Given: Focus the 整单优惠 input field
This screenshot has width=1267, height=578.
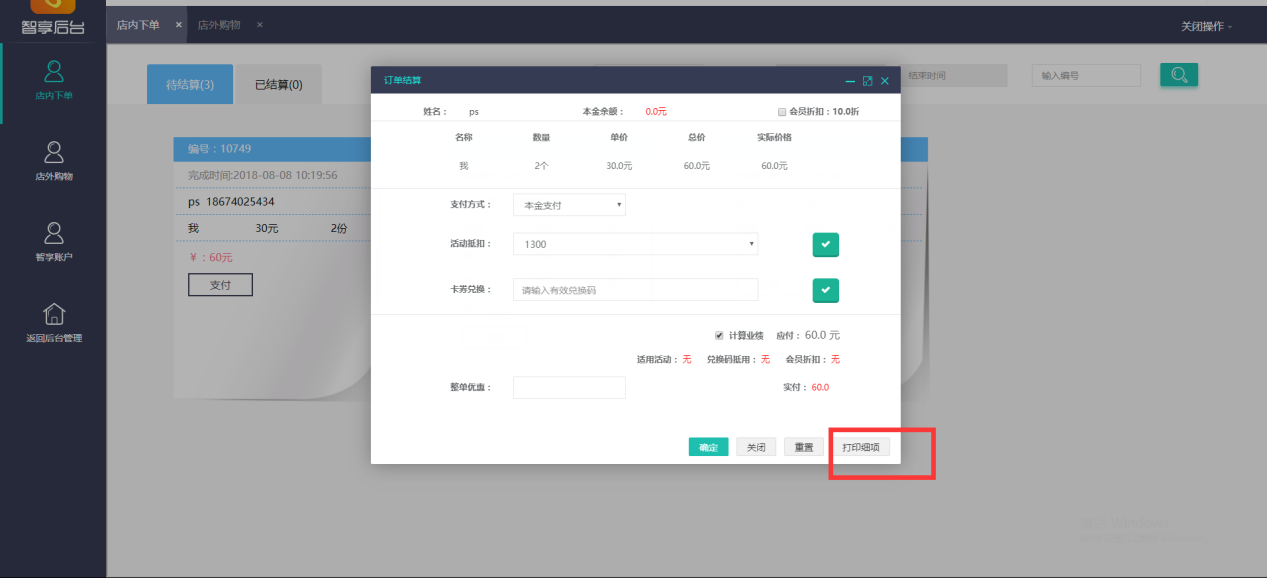Looking at the screenshot, I should point(569,387).
